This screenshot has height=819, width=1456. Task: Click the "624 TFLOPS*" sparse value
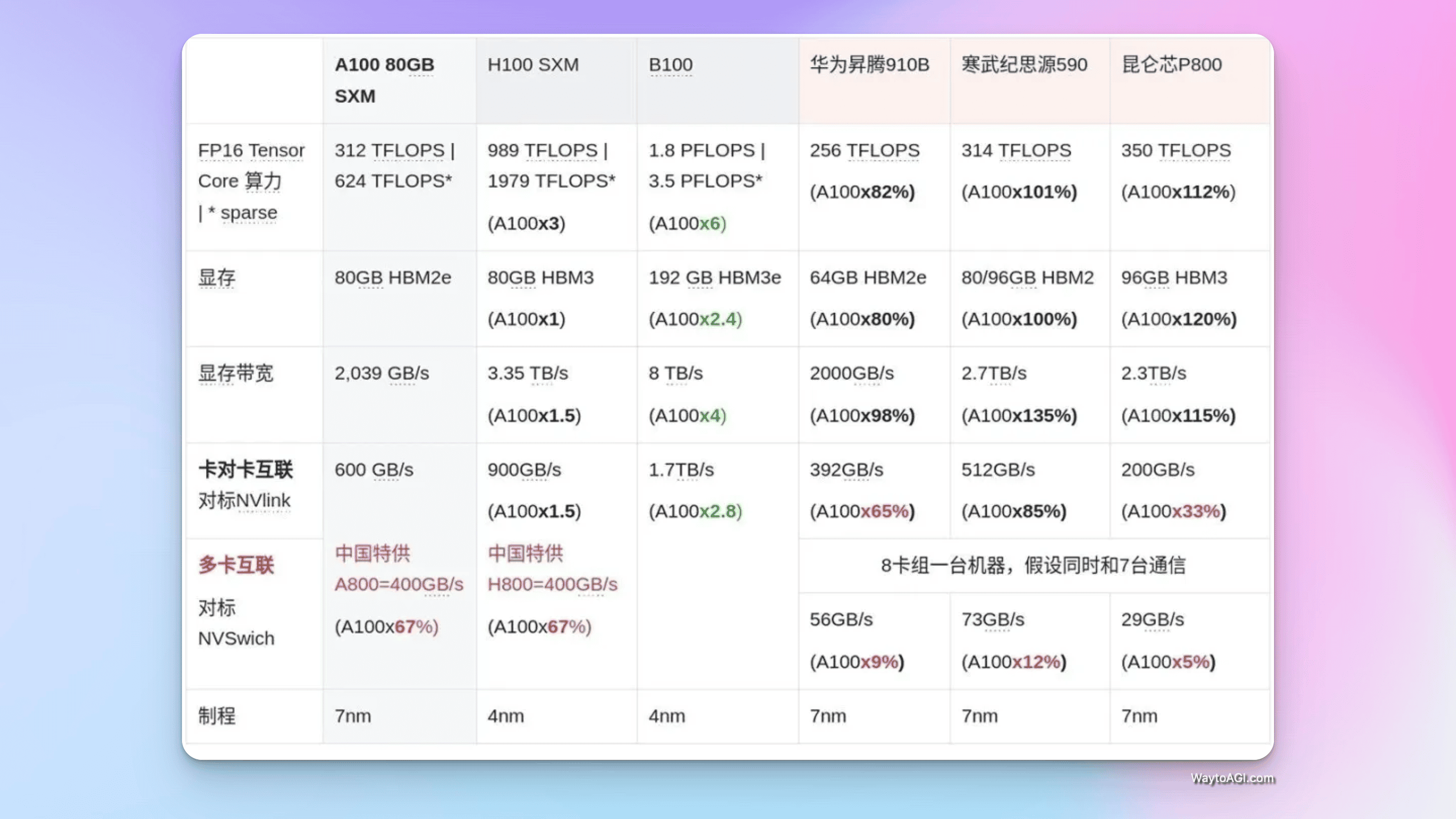[393, 181]
